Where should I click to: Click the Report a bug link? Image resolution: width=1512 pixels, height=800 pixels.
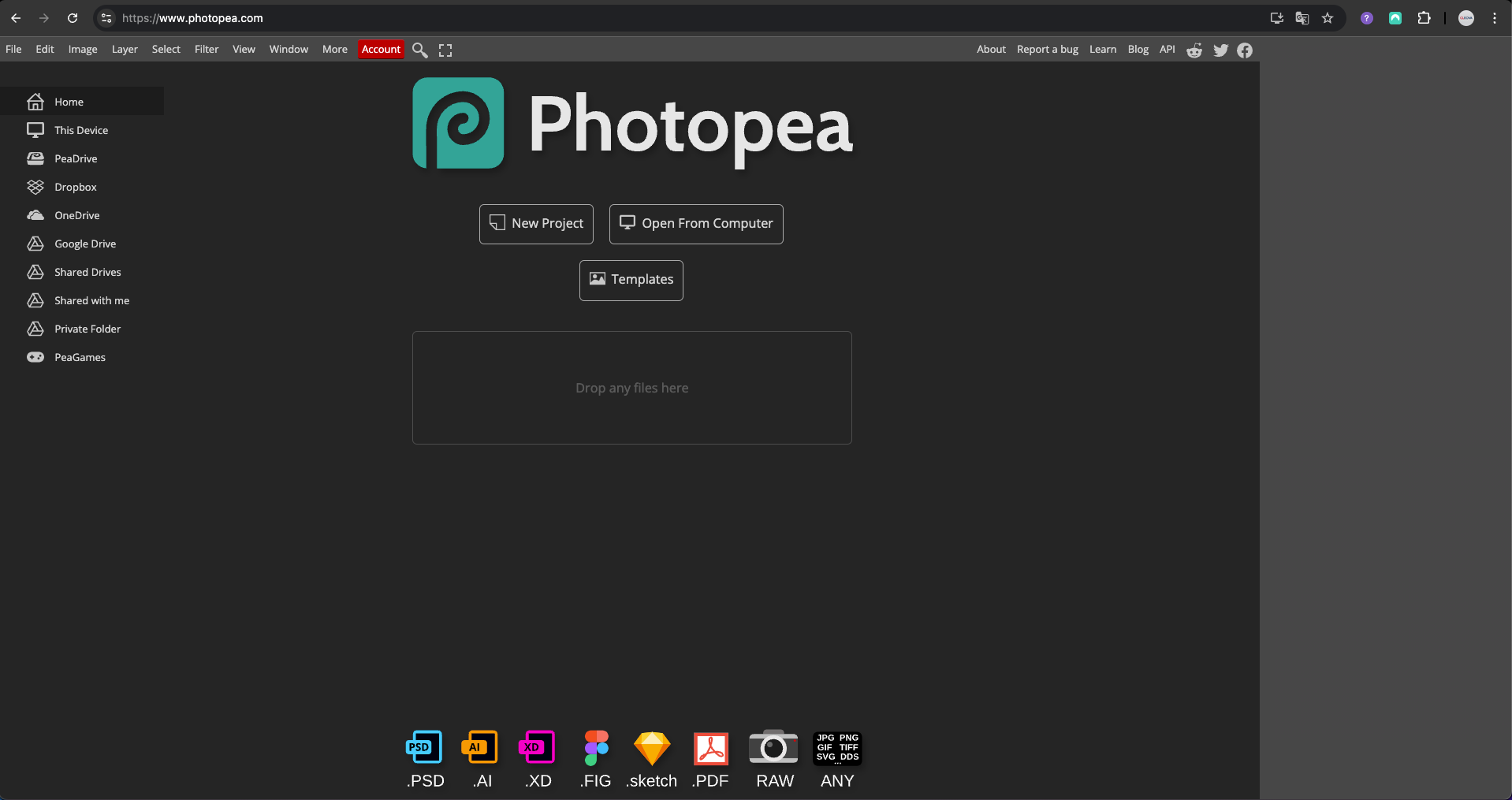click(1048, 49)
